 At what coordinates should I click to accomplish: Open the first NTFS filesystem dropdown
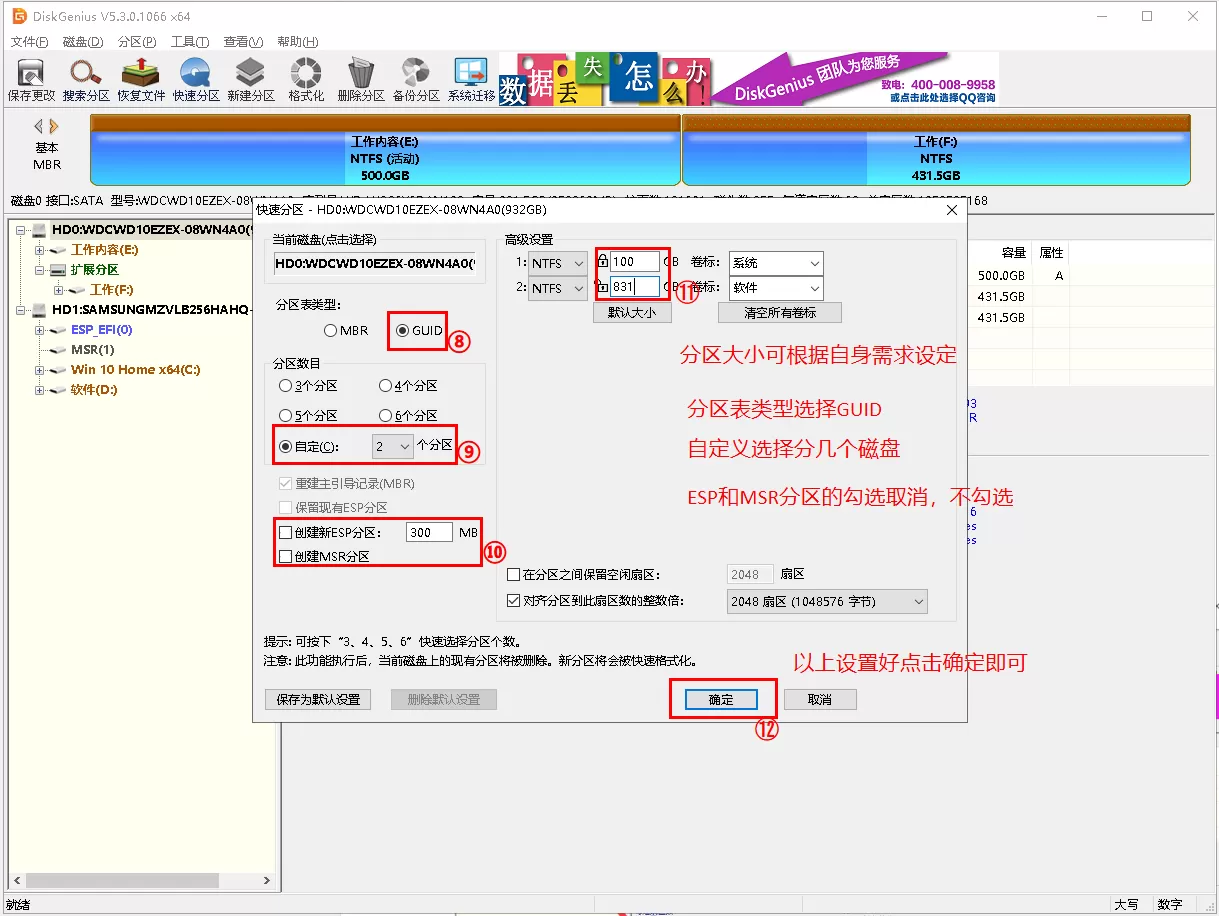tap(557, 263)
